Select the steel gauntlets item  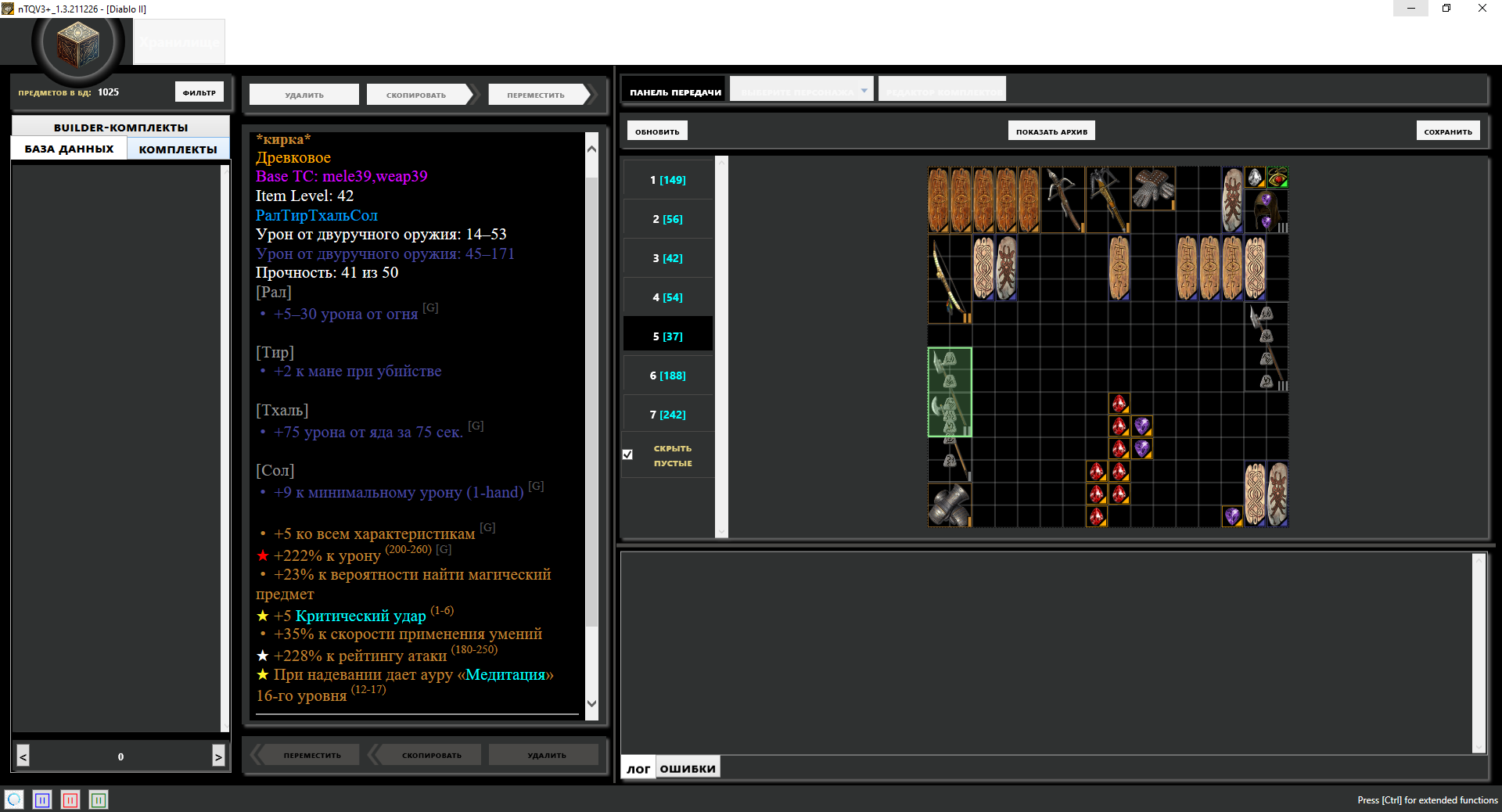click(950, 505)
